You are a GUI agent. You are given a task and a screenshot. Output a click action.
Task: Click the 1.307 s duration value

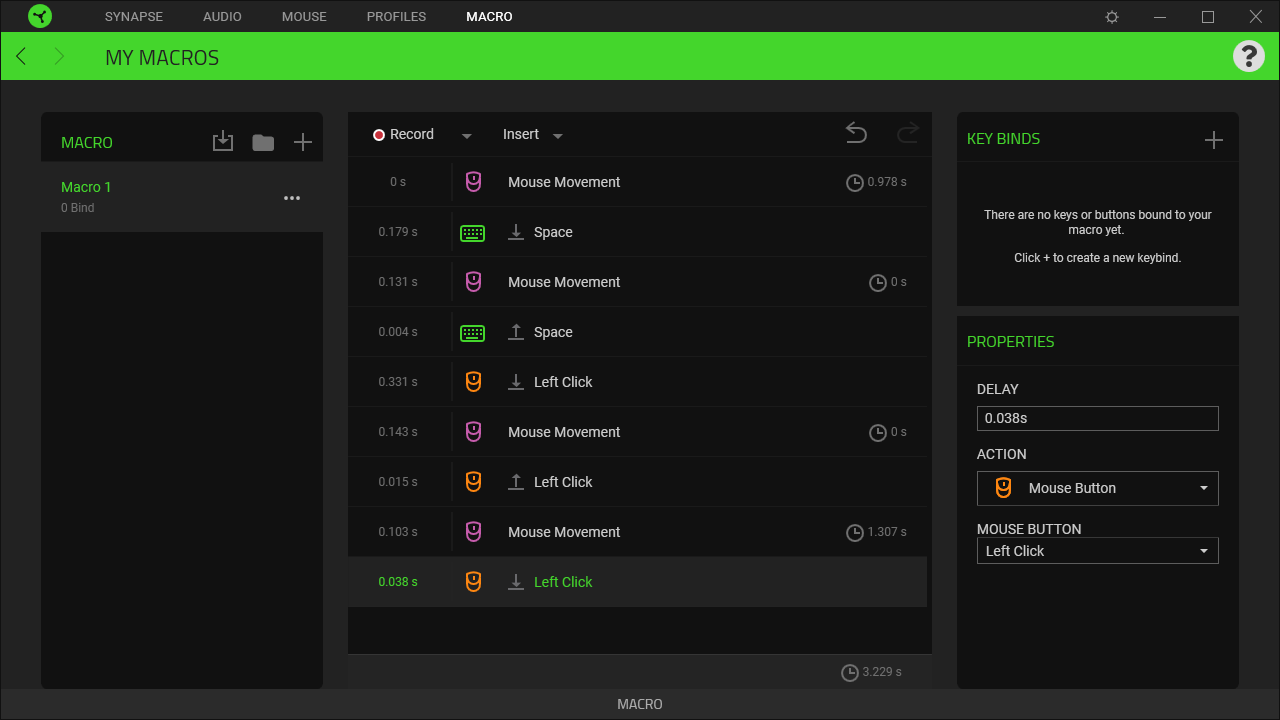[x=887, y=532]
